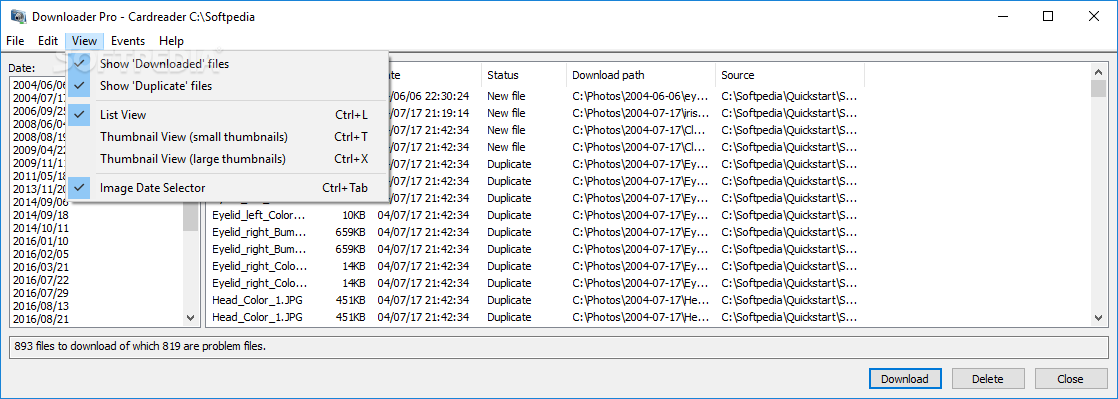Click the Close button at bottom right

point(1070,379)
